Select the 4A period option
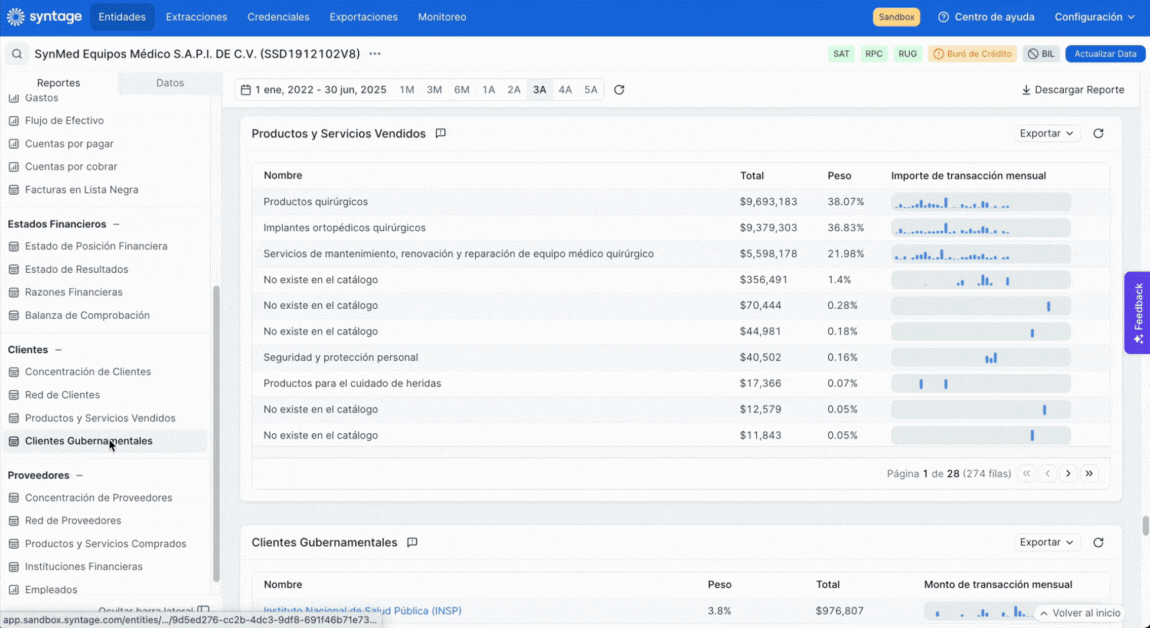This screenshot has height=628, width=1150. [565, 90]
